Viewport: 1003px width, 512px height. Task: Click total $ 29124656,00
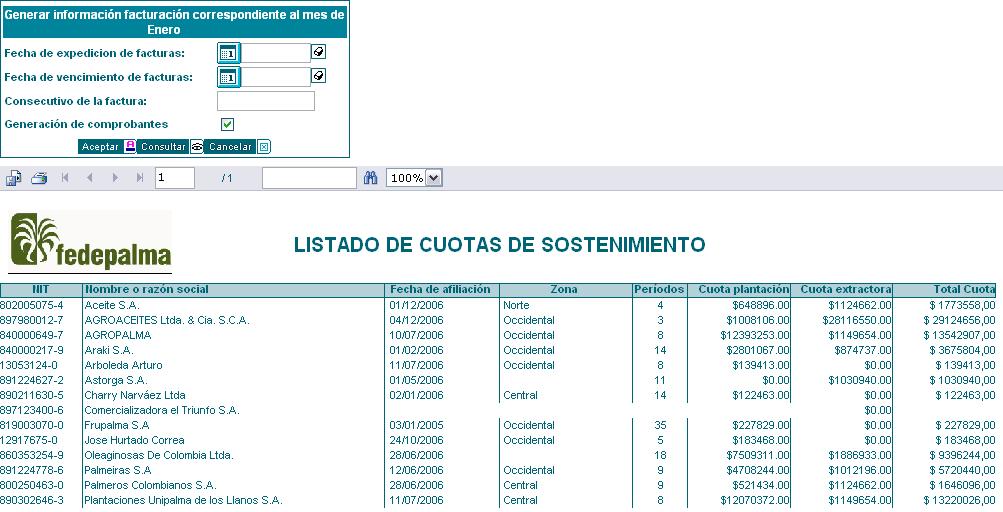click(960, 320)
